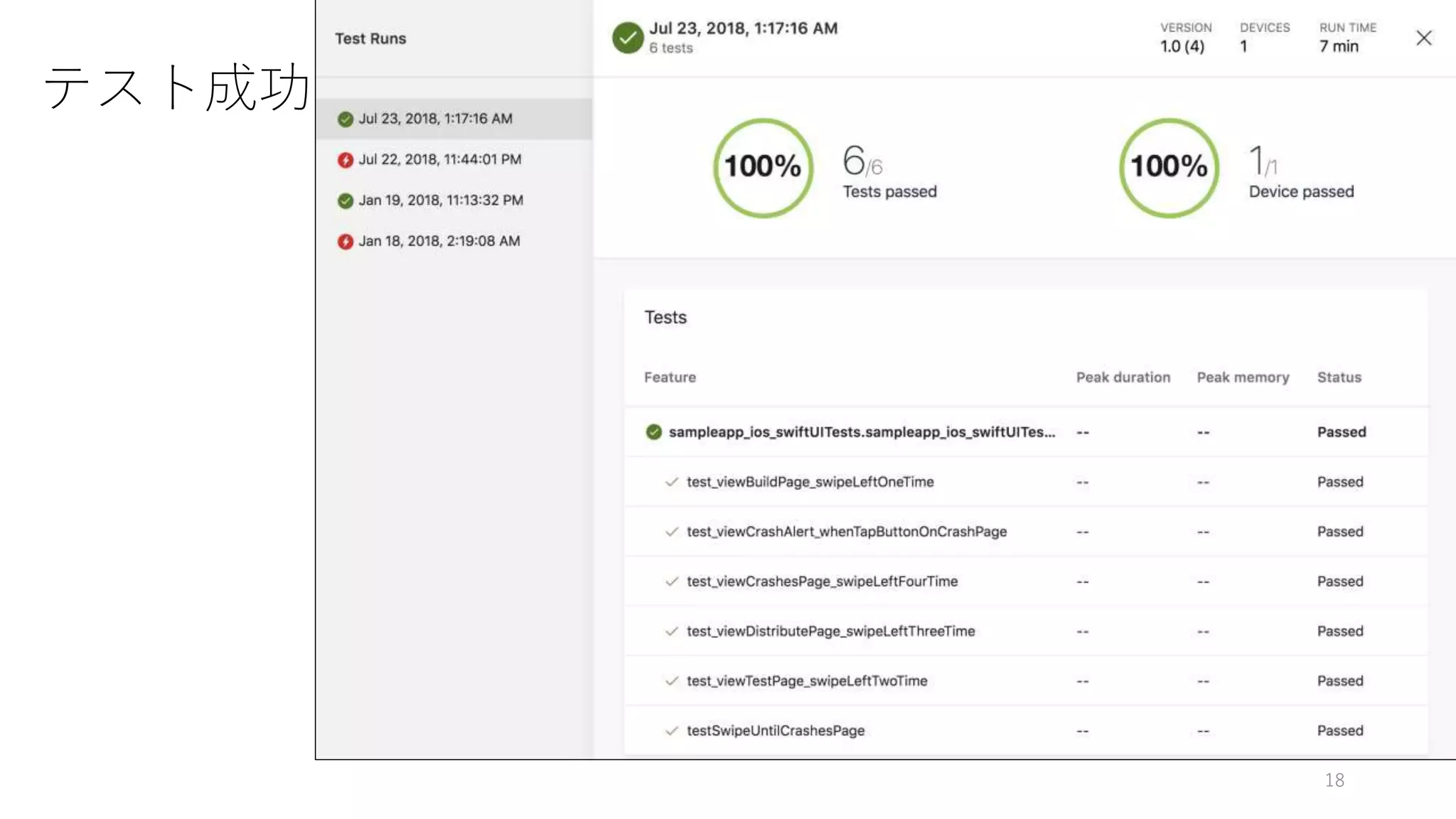This screenshot has width=1456, height=819.
Task: Select the Jul 22, 2018, 11:44:01 PM test run
Action: pyautogui.click(x=439, y=160)
